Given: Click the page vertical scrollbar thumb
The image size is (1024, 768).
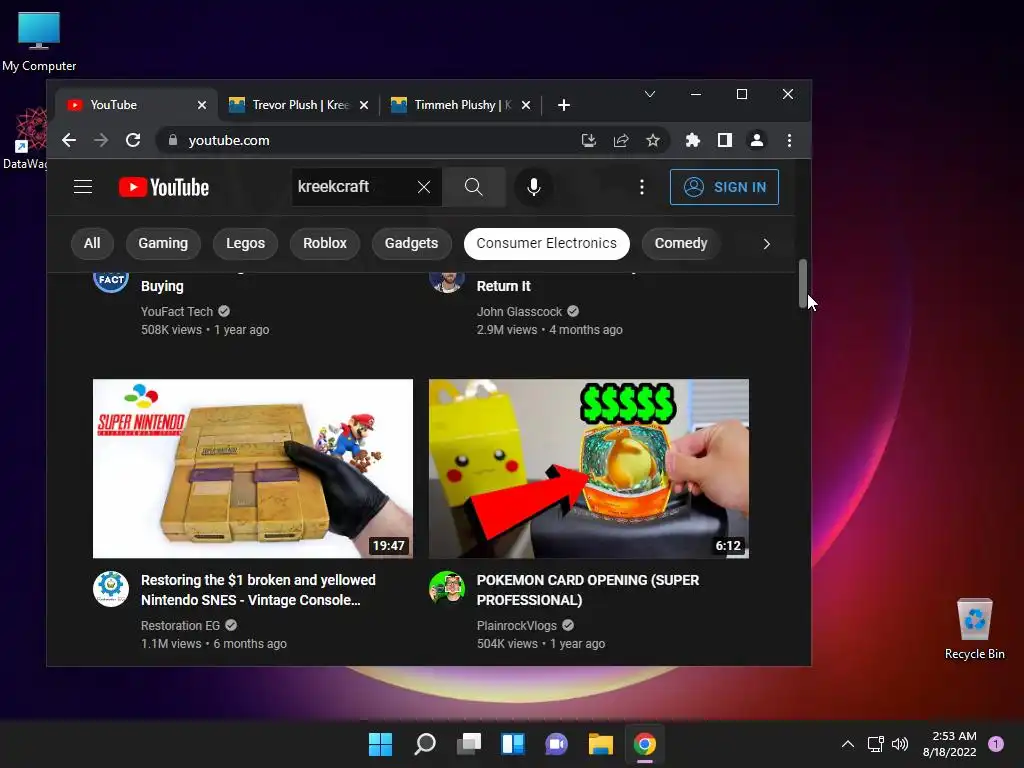Looking at the screenshot, I should [803, 283].
